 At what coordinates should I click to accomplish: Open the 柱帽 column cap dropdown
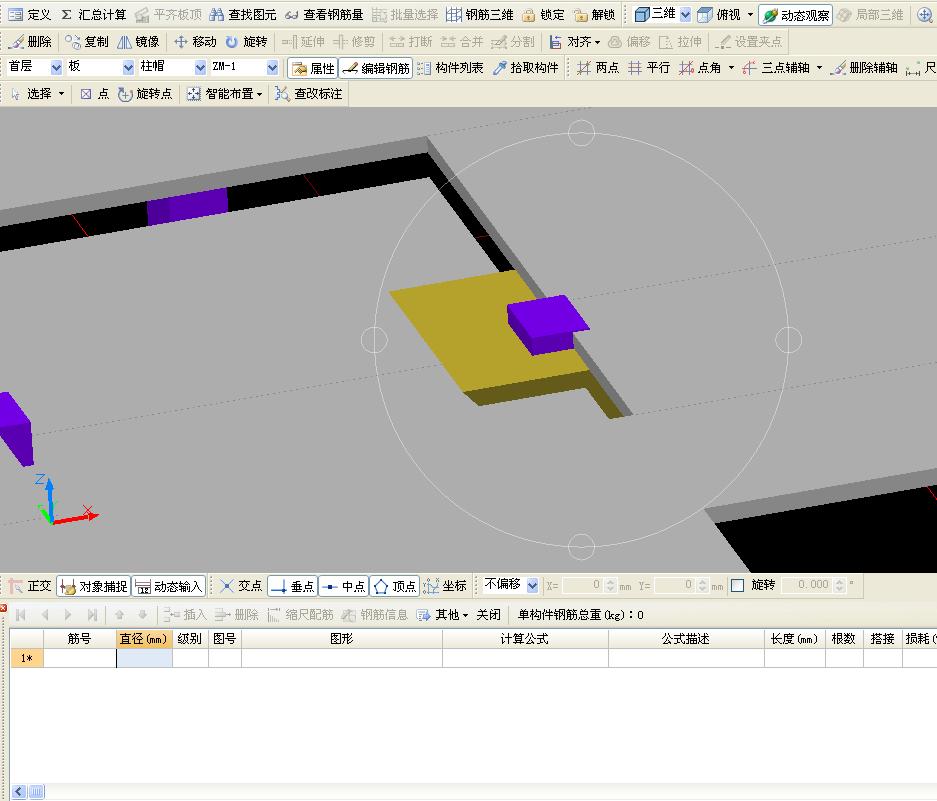click(201, 68)
